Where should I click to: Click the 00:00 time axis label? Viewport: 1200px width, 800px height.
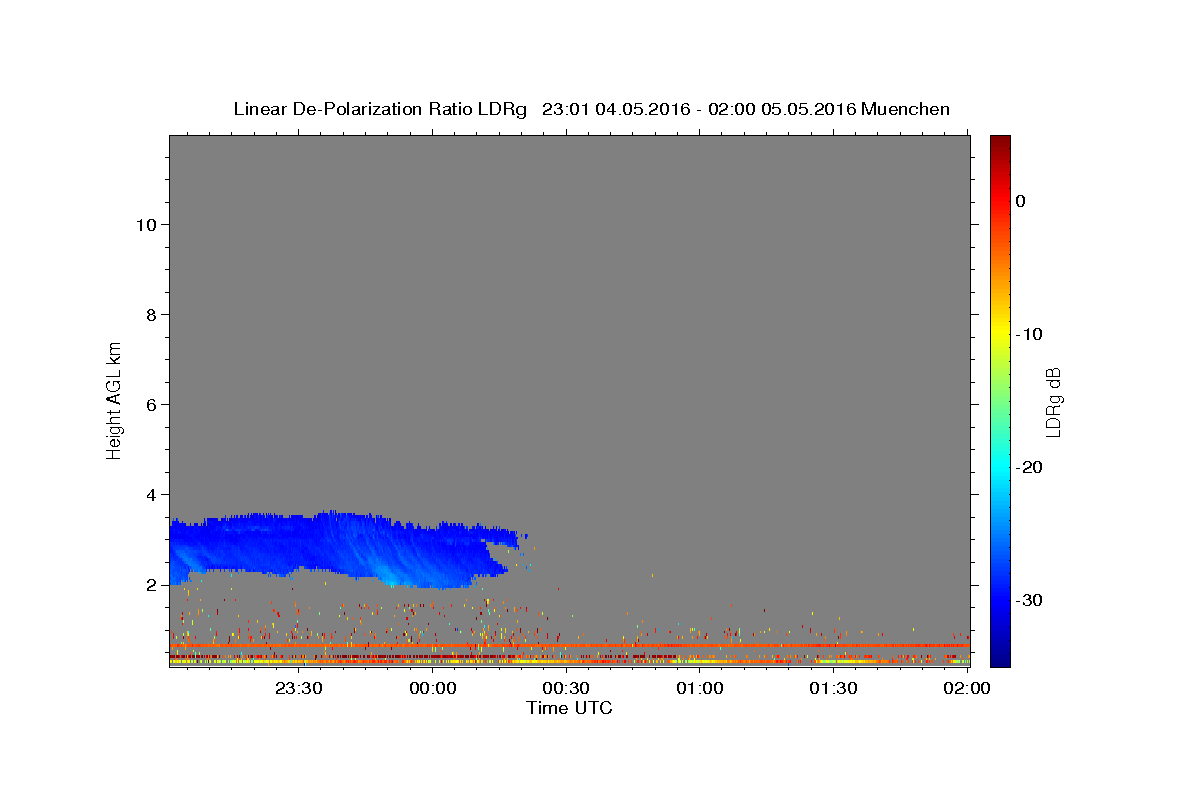[x=432, y=688]
